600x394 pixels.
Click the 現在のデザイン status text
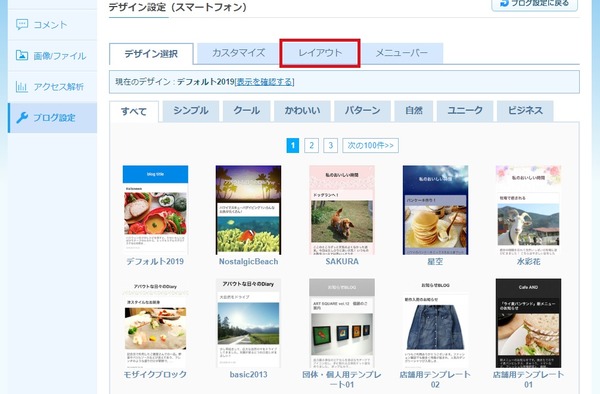coord(175,82)
